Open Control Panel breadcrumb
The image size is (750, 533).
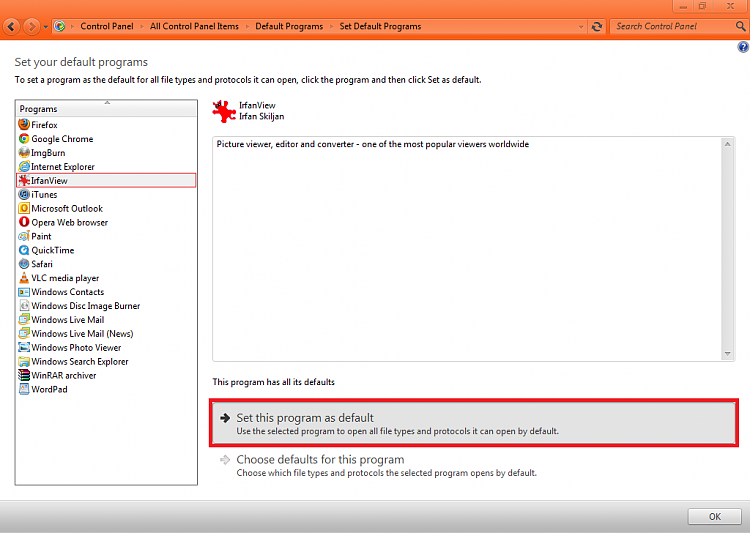(x=107, y=26)
